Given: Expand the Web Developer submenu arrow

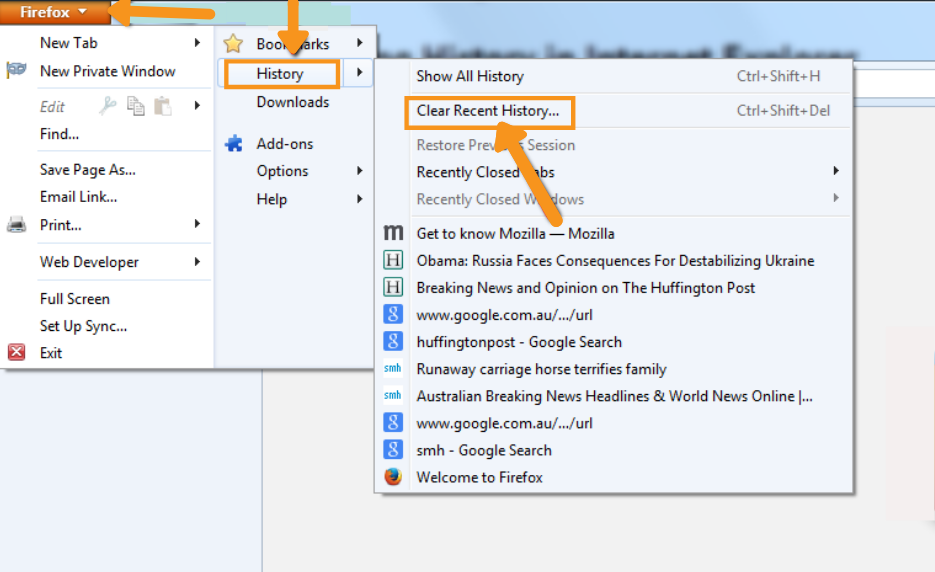Looking at the screenshot, I should pos(197,261).
